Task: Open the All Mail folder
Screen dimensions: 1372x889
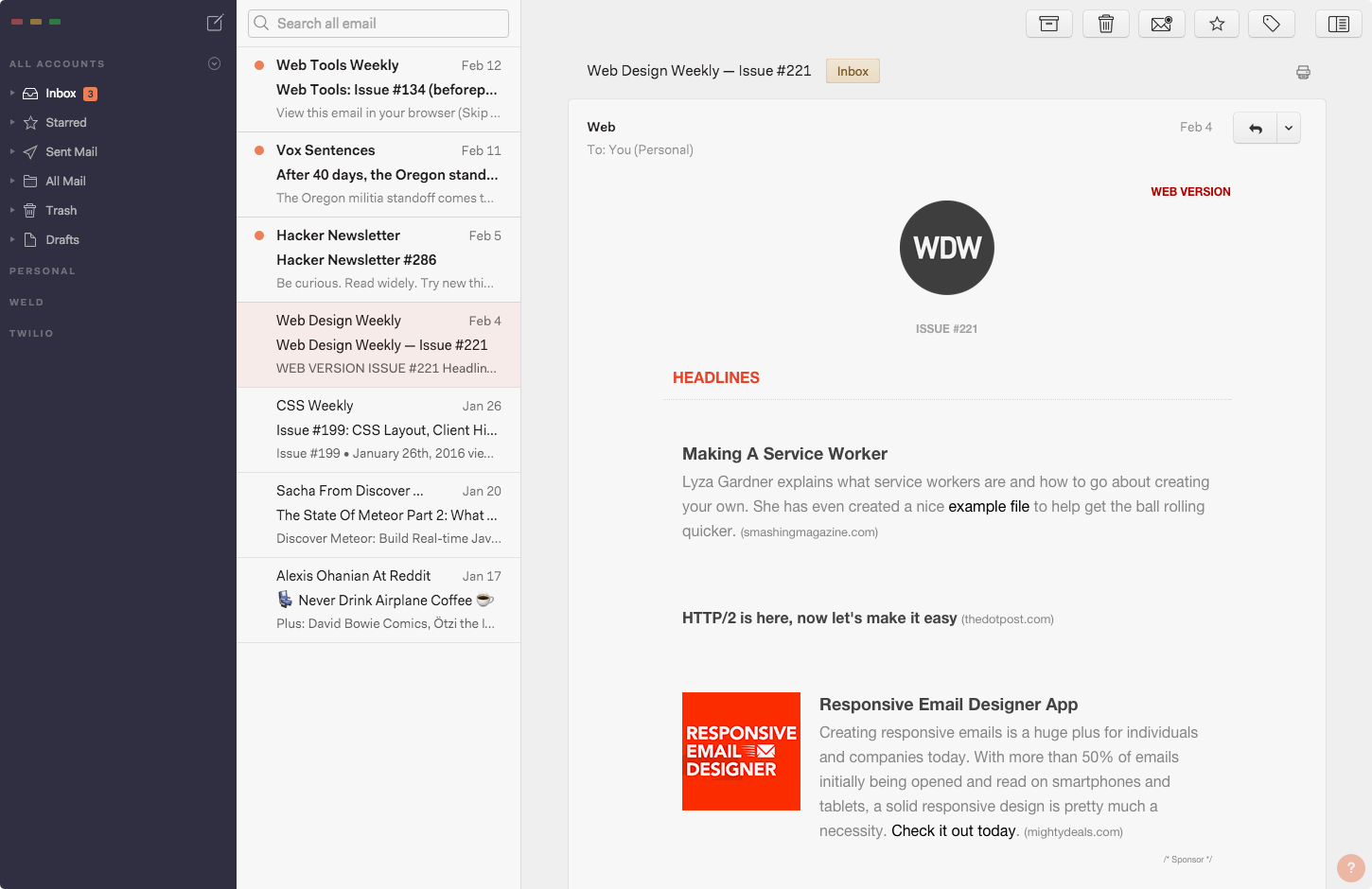Action: [x=66, y=182]
